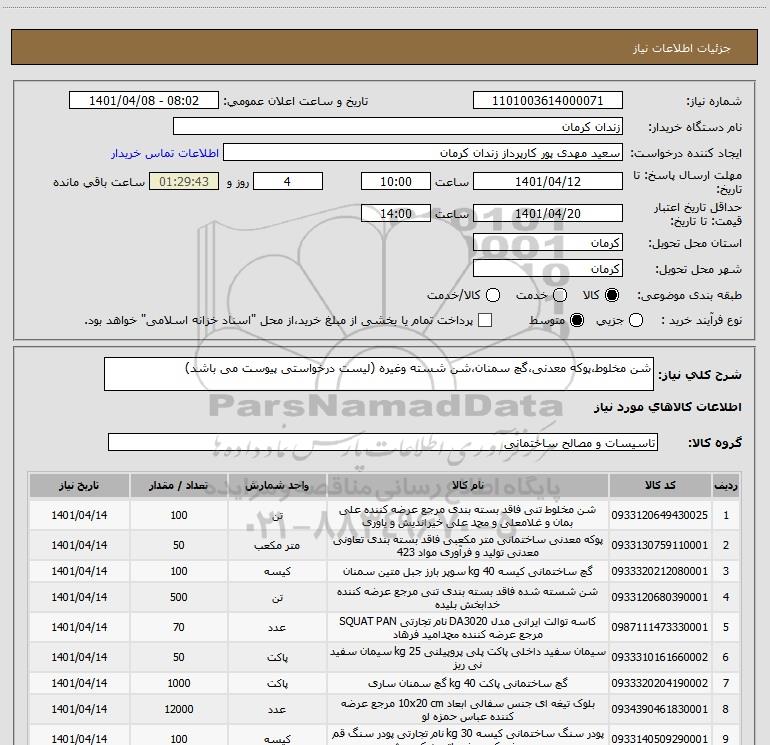This screenshot has width=770, height=745.
Task: Select the کالا radio button
Action: tap(612, 295)
